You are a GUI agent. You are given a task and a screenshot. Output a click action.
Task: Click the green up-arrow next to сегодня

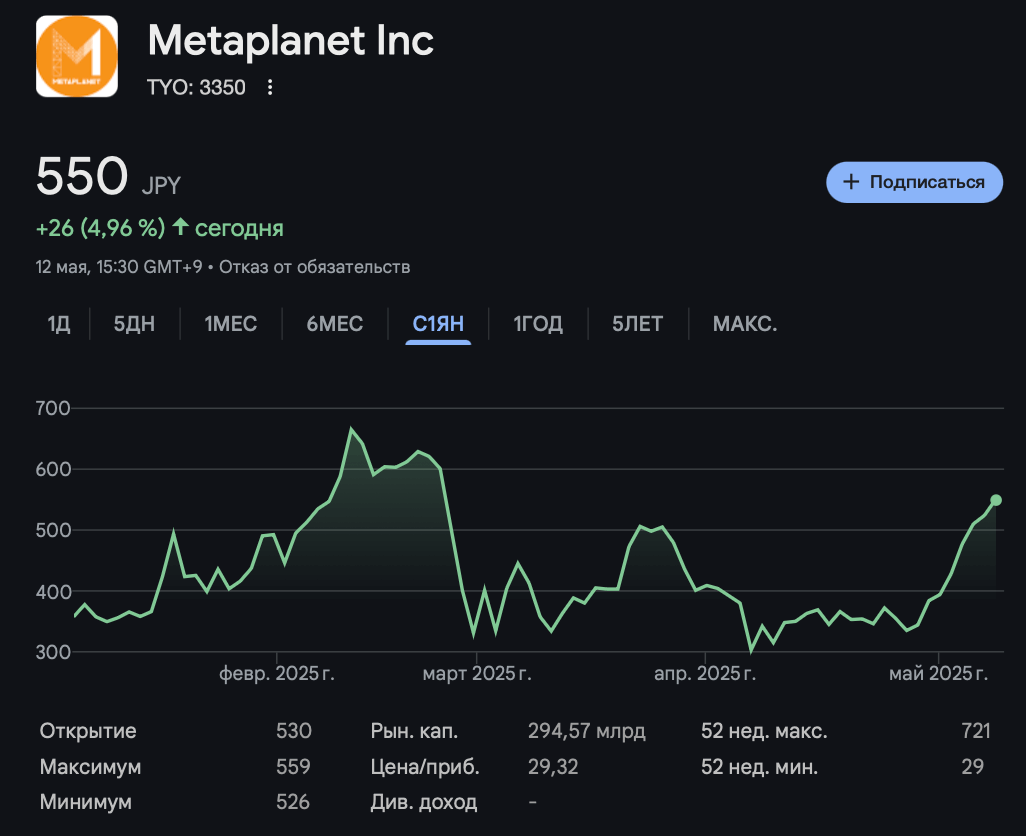coord(181,227)
